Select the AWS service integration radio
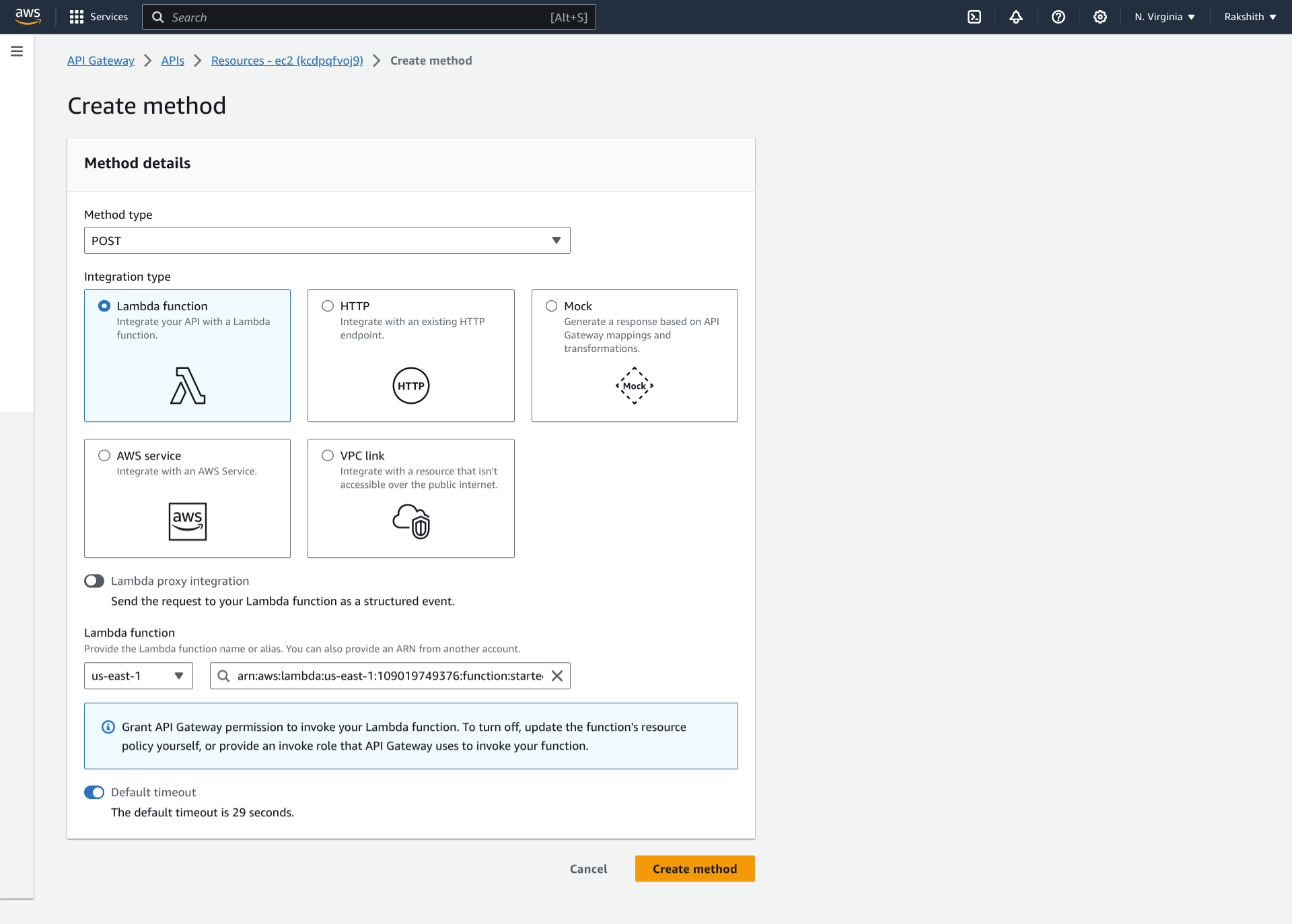Screen dimensions: 1292x924 click(x=104, y=456)
